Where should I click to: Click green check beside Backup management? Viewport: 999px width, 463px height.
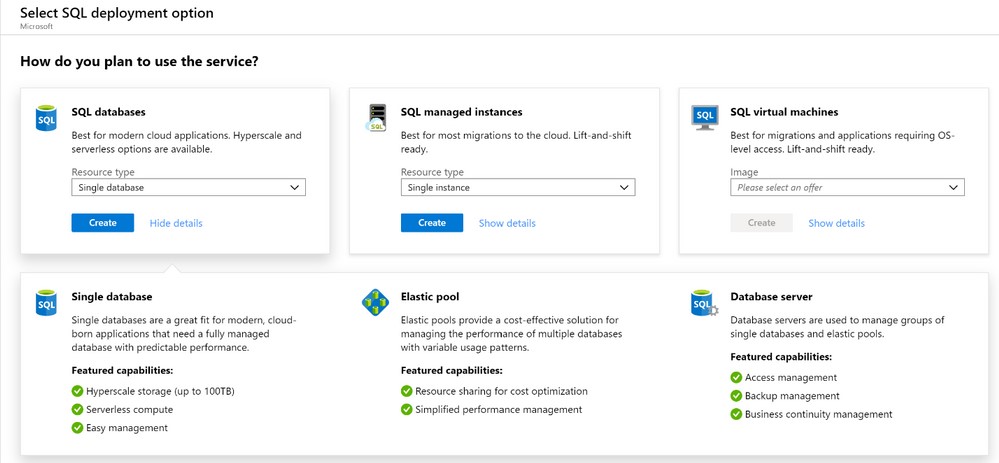[x=736, y=395]
